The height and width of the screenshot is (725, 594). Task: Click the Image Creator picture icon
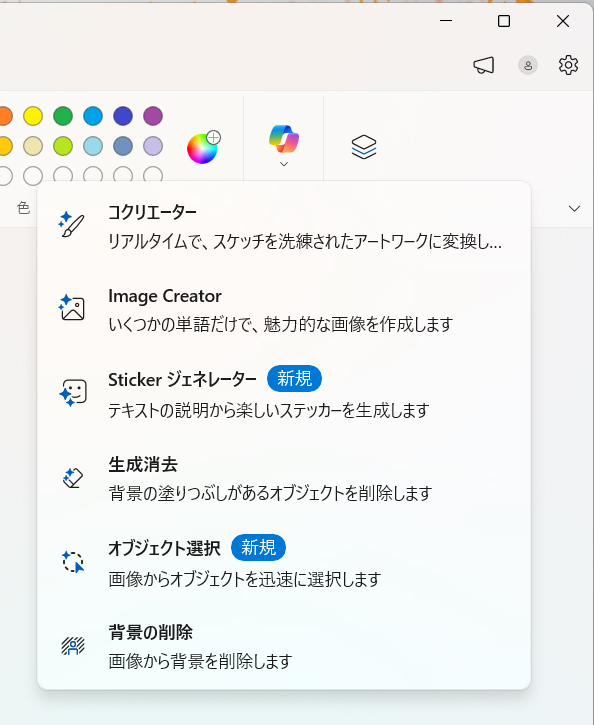point(72,308)
